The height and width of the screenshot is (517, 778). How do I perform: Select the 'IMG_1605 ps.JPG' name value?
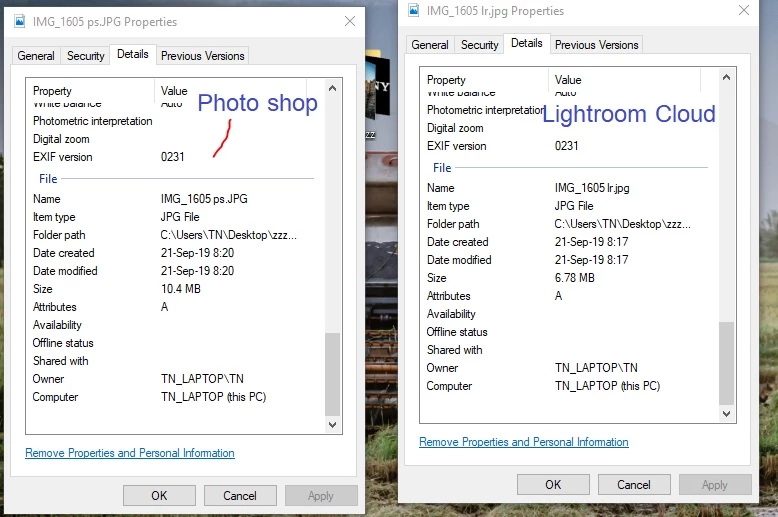[x=204, y=199]
